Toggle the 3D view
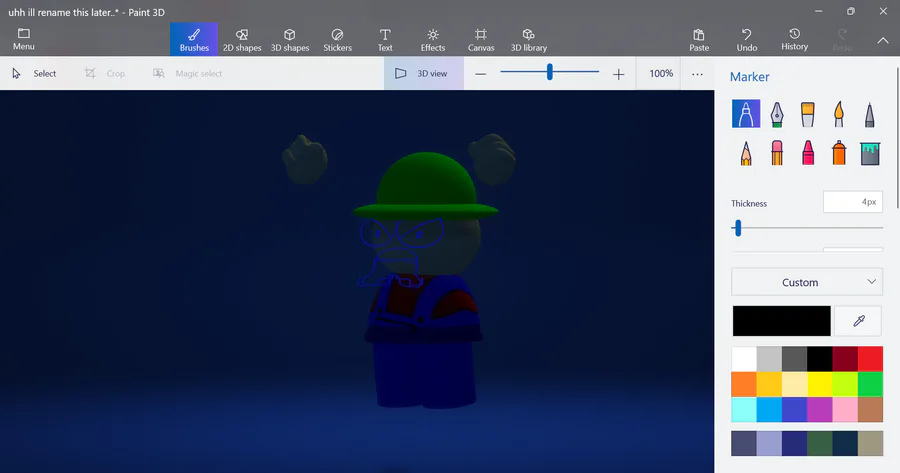Viewport: 900px width, 473px height. 424,73
